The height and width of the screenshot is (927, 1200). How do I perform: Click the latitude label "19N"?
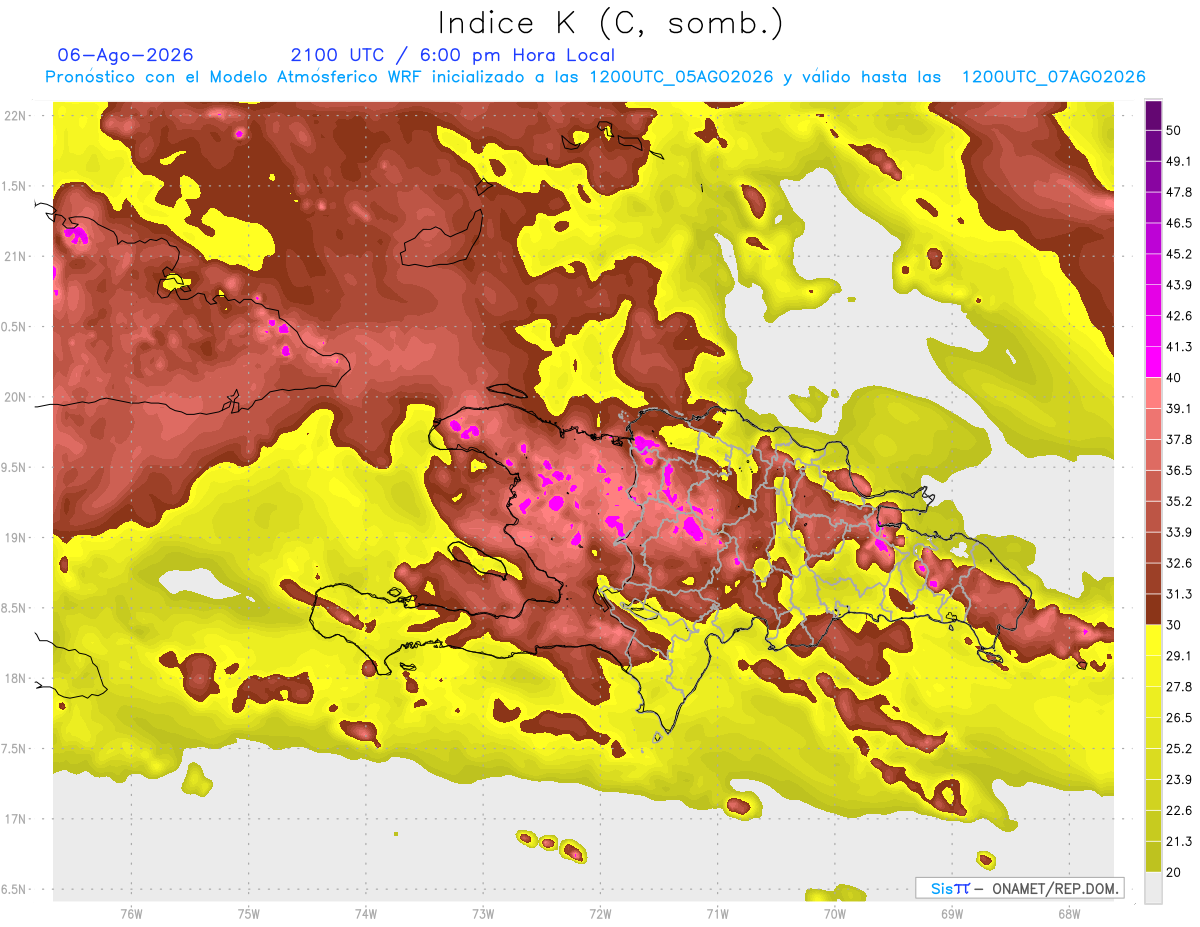(x=16, y=538)
